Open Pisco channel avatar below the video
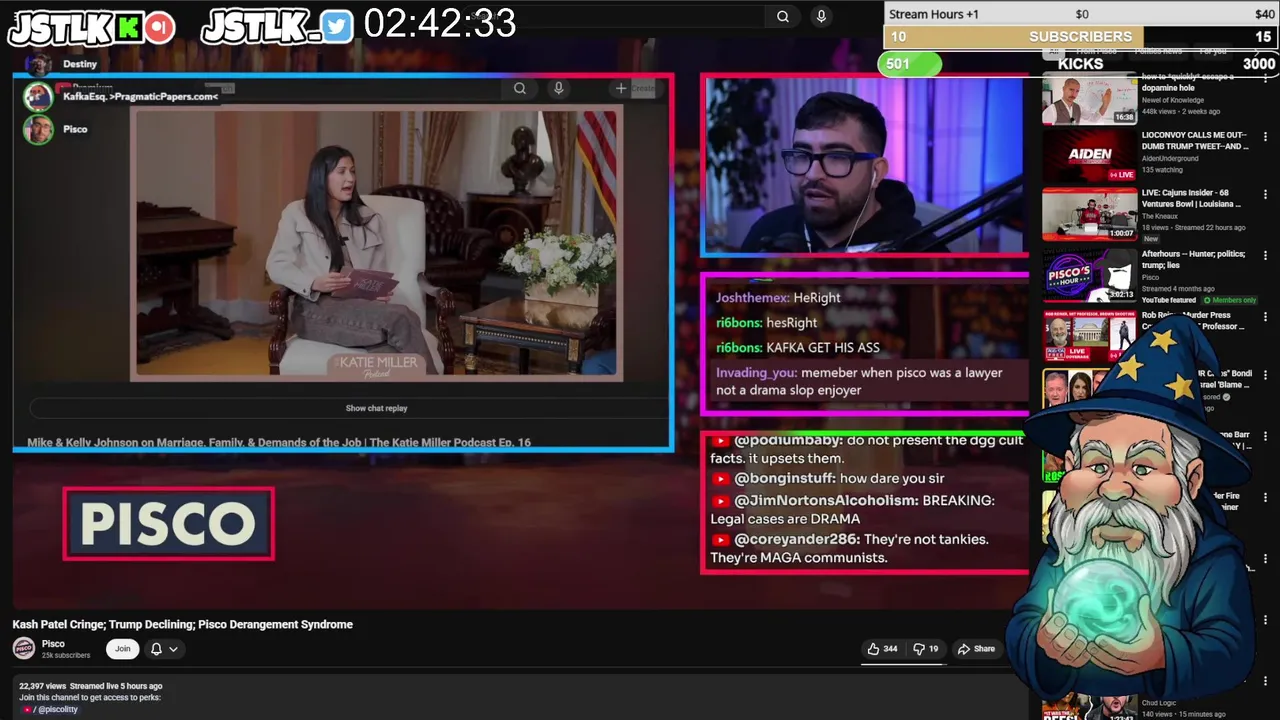Image resolution: width=1280 pixels, height=720 pixels. pyautogui.click(x=23, y=649)
